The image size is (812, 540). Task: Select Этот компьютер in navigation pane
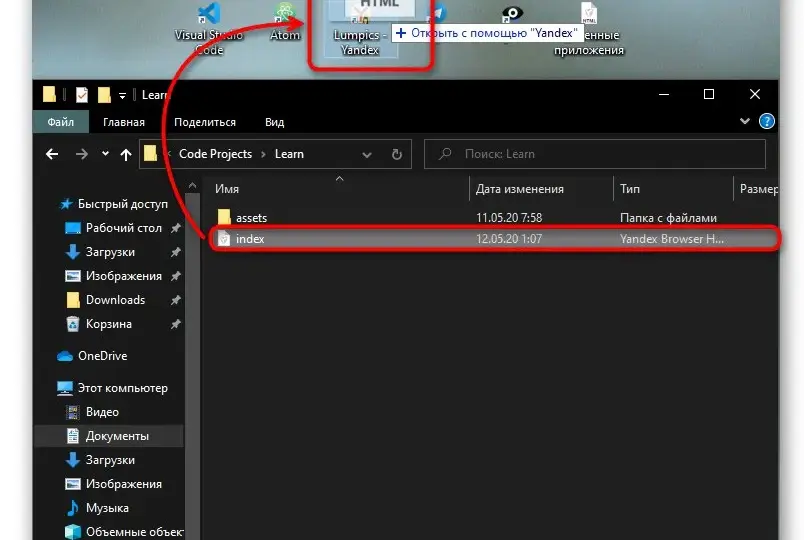pos(122,388)
